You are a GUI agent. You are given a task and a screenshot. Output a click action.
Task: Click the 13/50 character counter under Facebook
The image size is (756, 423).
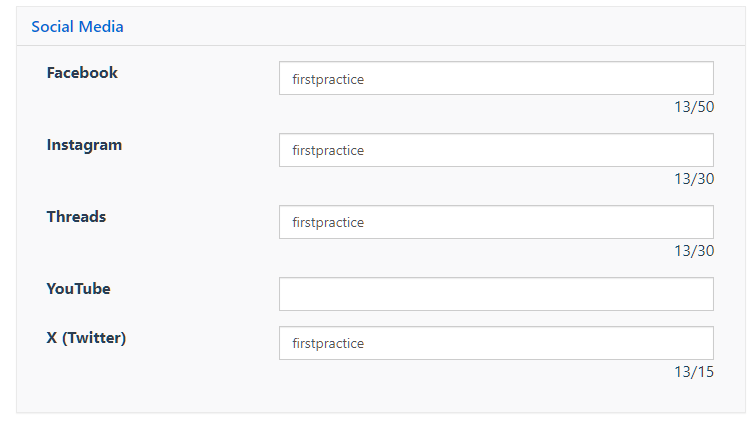pyautogui.click(x=694, y=107)
